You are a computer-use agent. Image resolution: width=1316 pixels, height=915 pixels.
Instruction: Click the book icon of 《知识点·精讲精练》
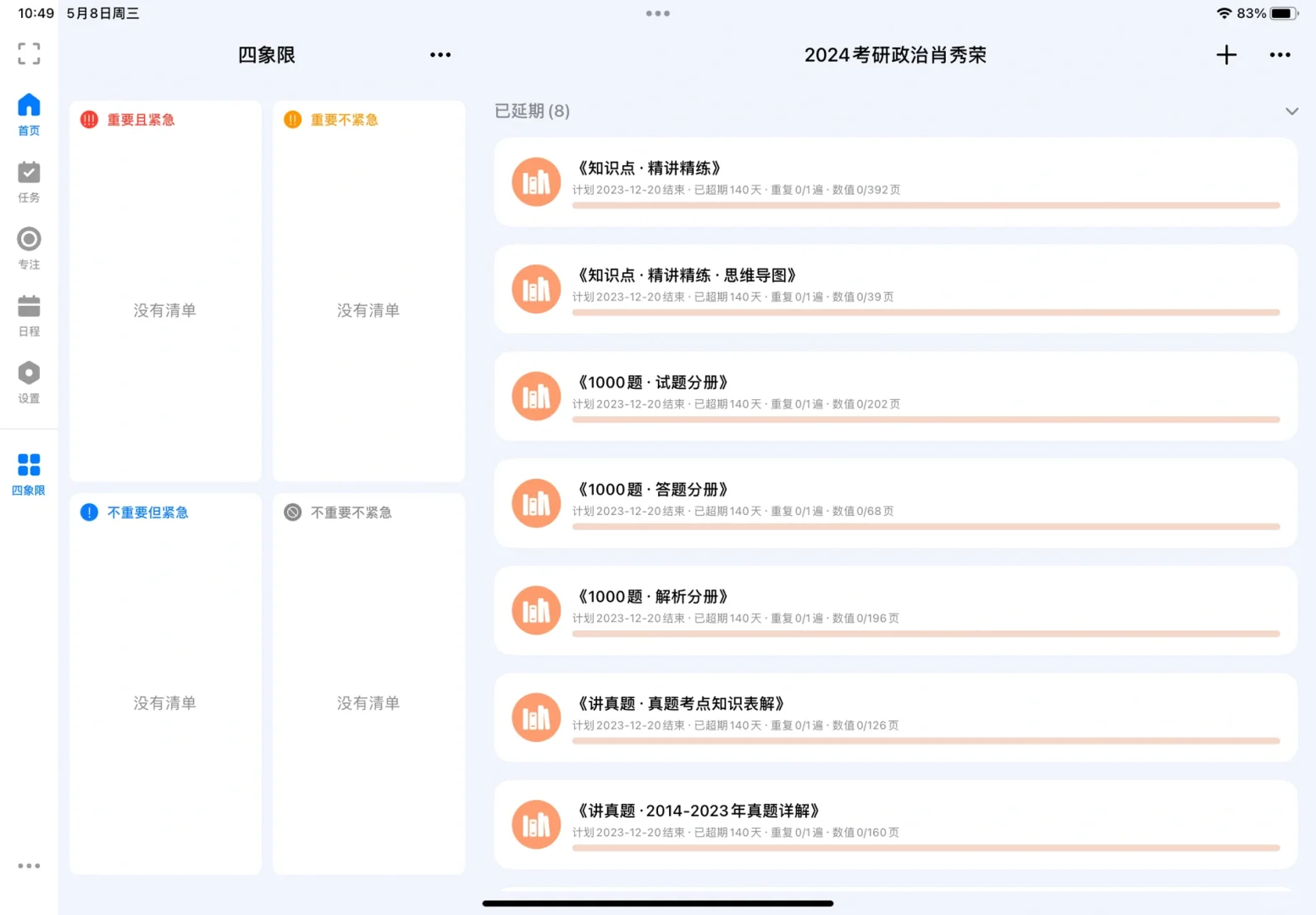coord(535,181)
